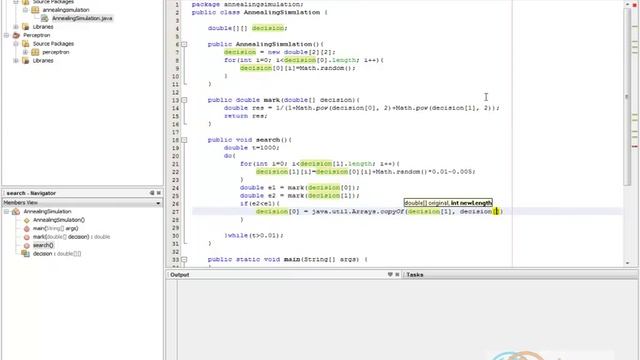Click the AnnealingSimulation() constructor icon
The image size is (640, 360).
(27, 220)
